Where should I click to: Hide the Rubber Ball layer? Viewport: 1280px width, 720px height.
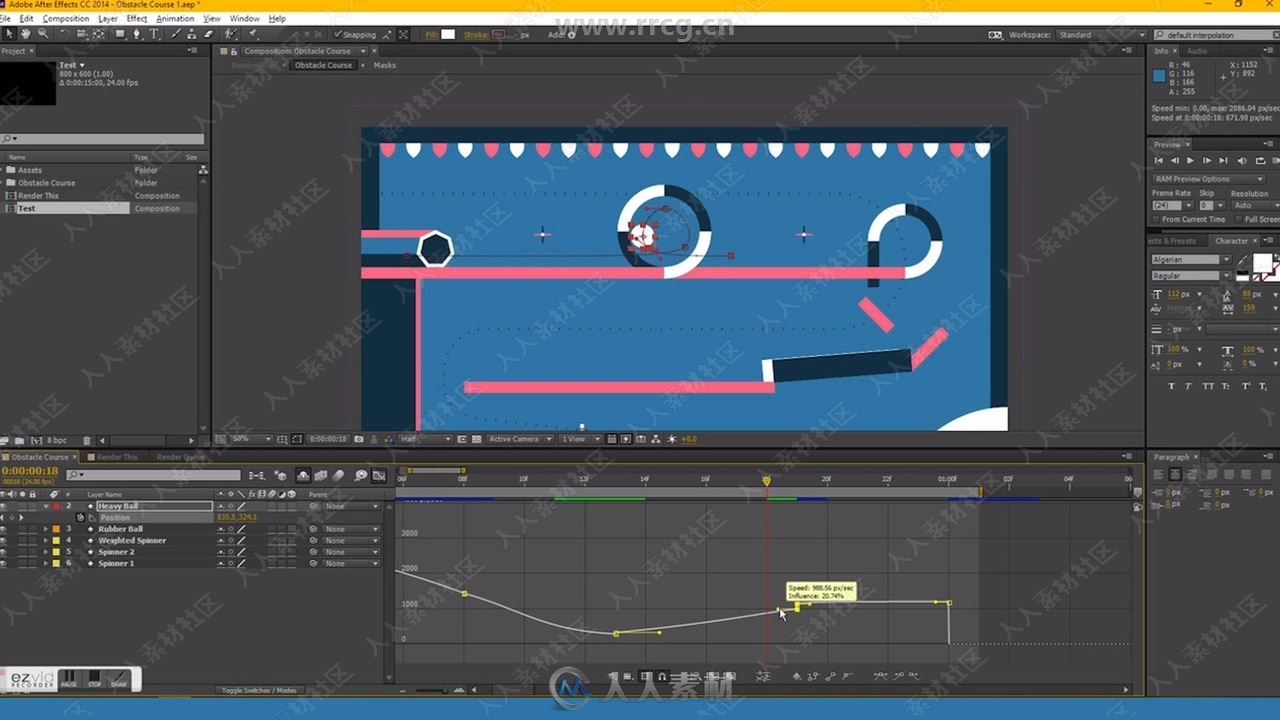(x=4, y=529)
